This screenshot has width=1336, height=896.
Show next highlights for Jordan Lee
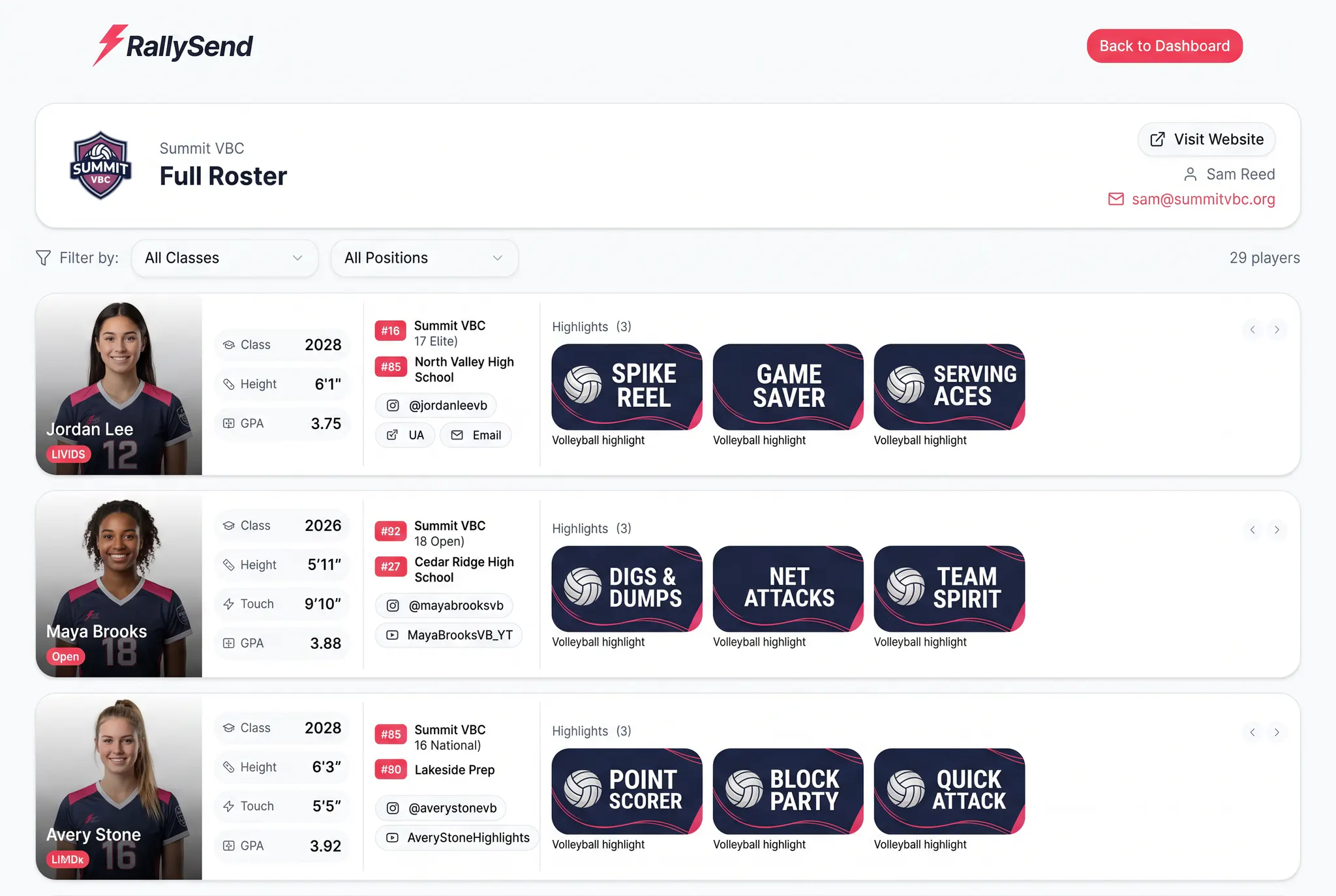tap(1277, 329)
